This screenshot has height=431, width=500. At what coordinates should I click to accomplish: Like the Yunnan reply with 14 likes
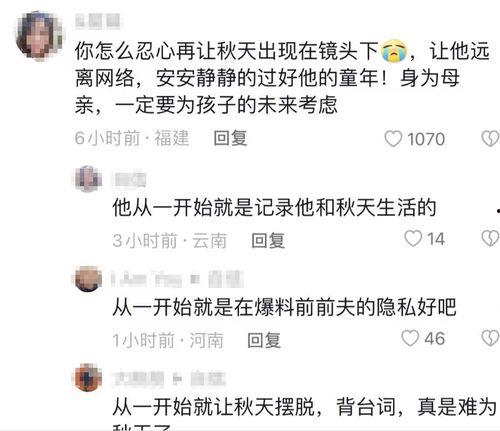(413, 239)
